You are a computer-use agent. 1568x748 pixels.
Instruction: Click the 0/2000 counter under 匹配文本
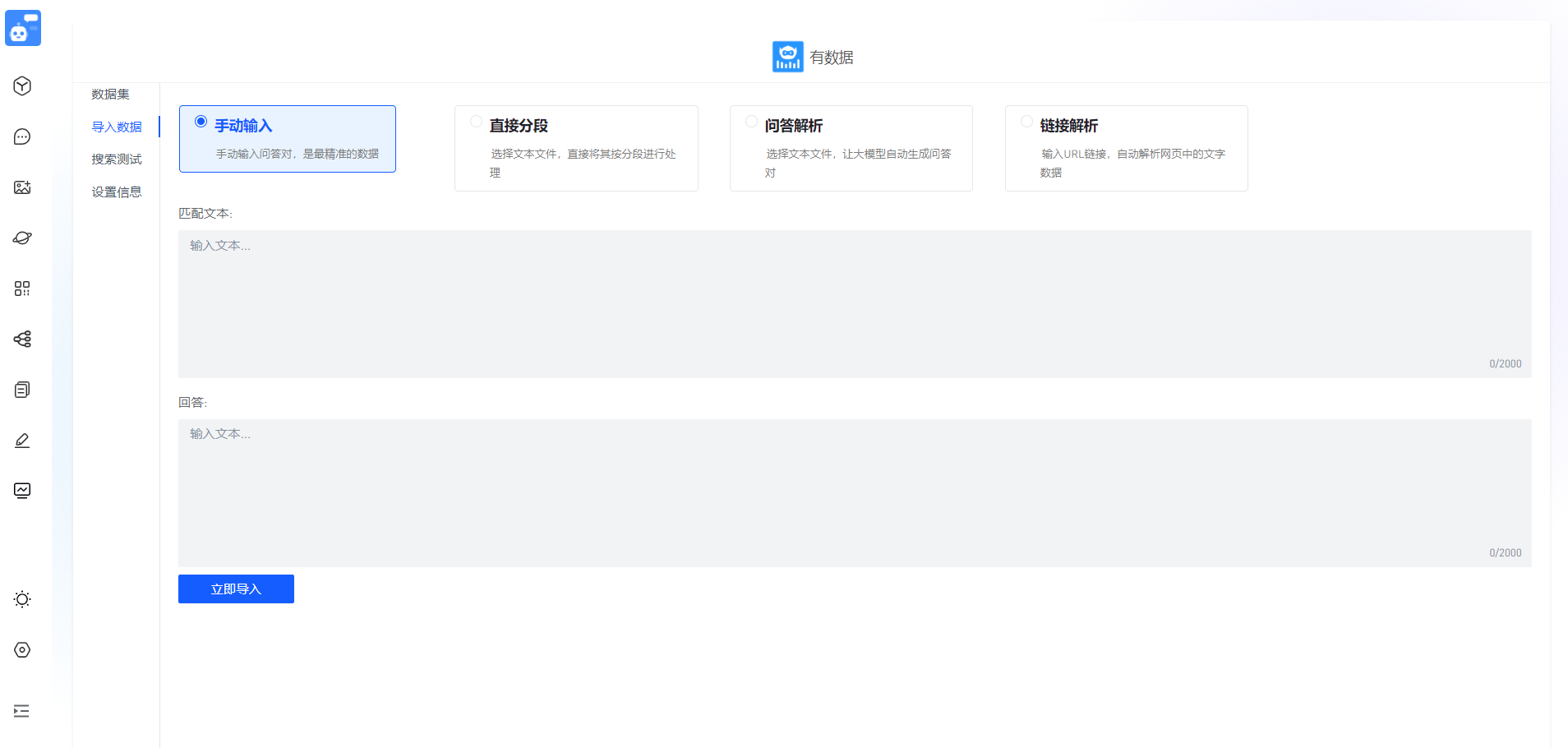1506,363
